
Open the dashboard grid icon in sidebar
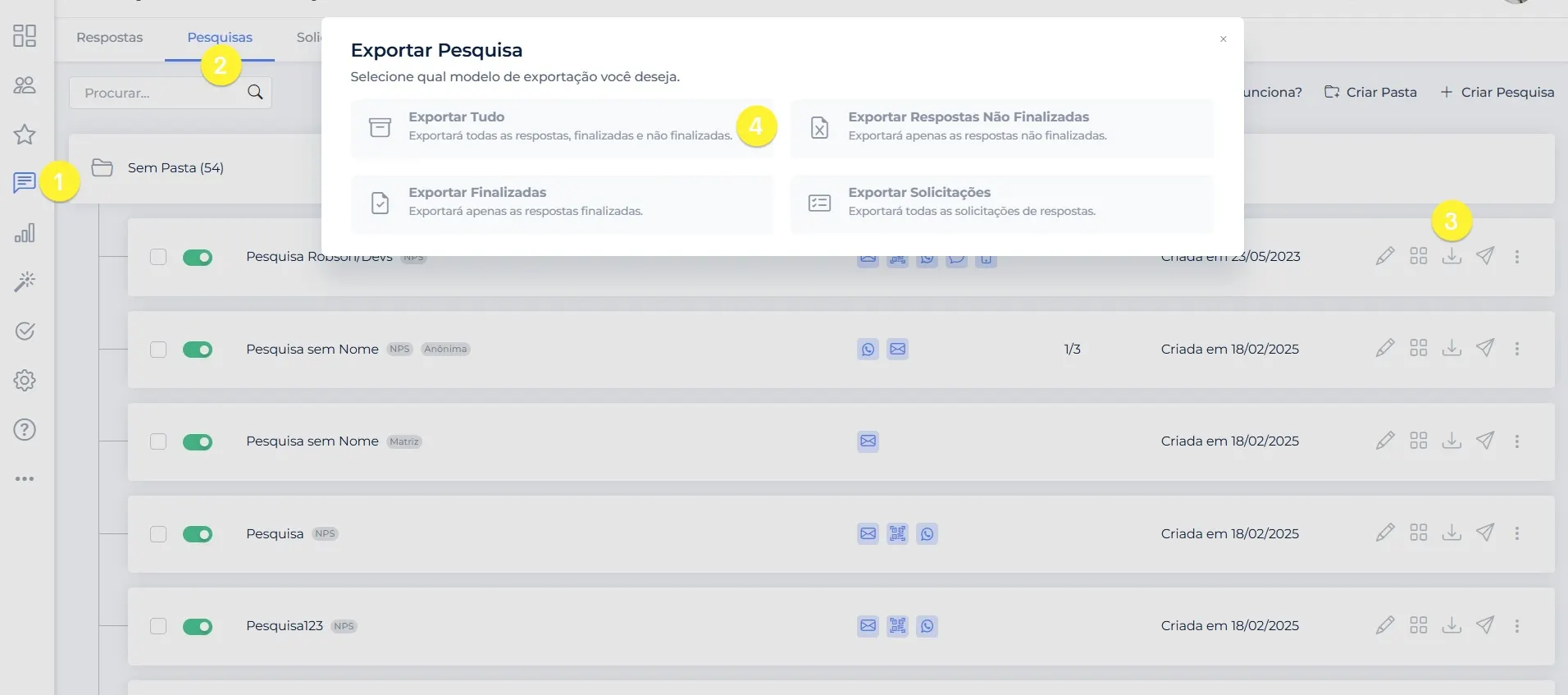point(25,35)
